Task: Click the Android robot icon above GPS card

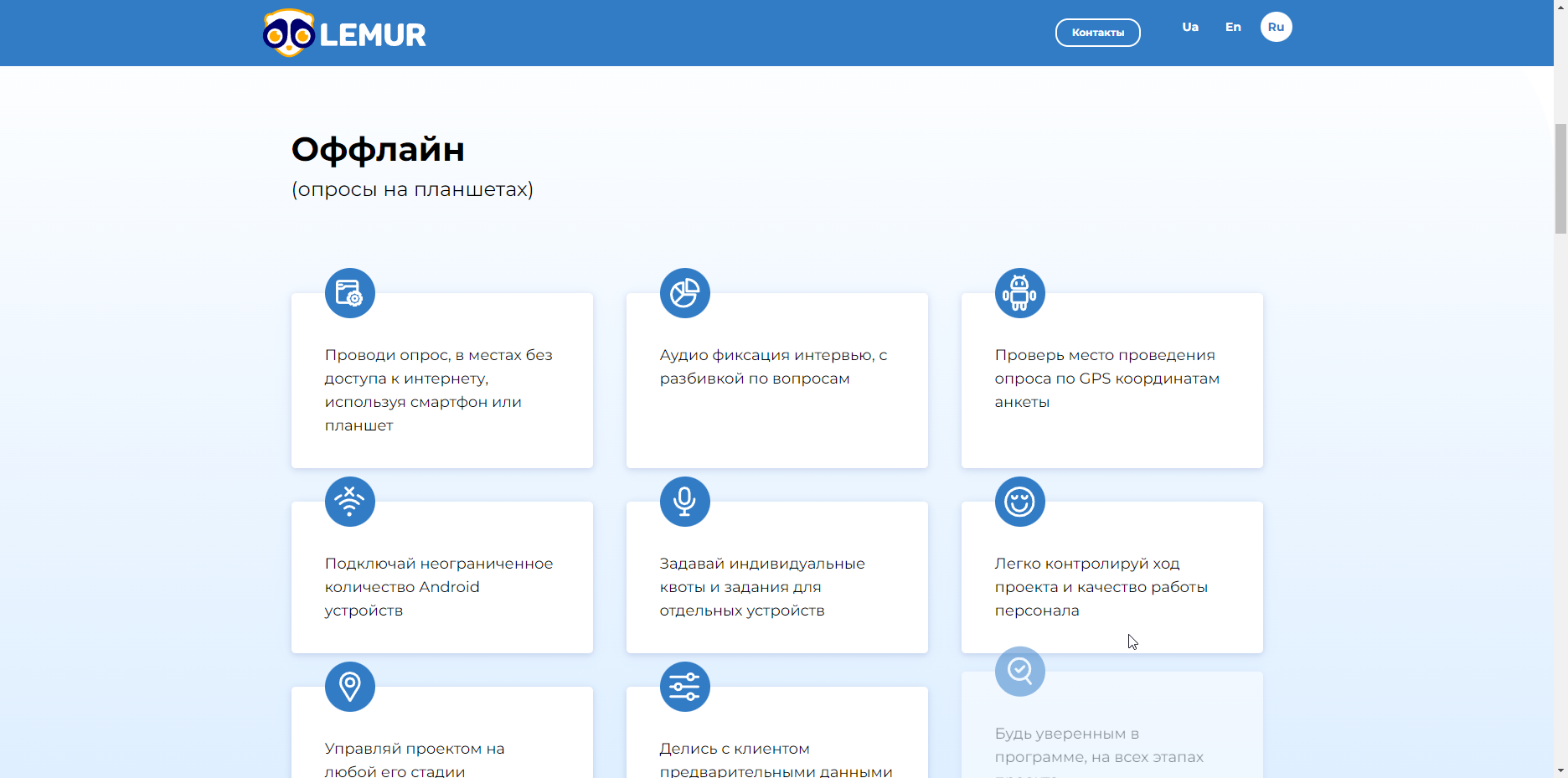Action: 1020,293
